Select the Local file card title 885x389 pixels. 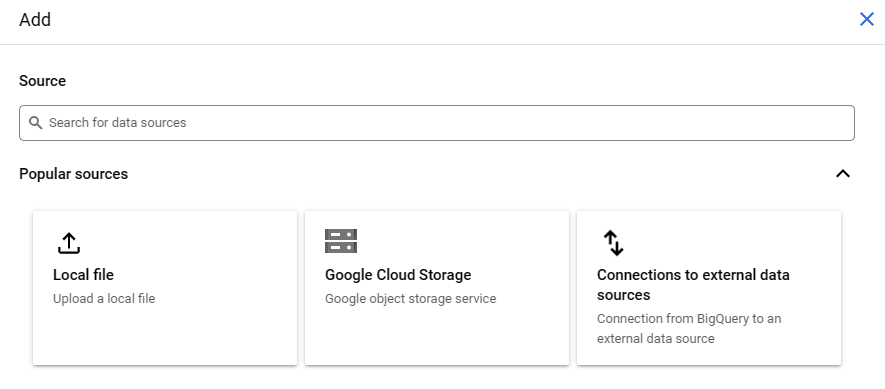pos(84,275)
